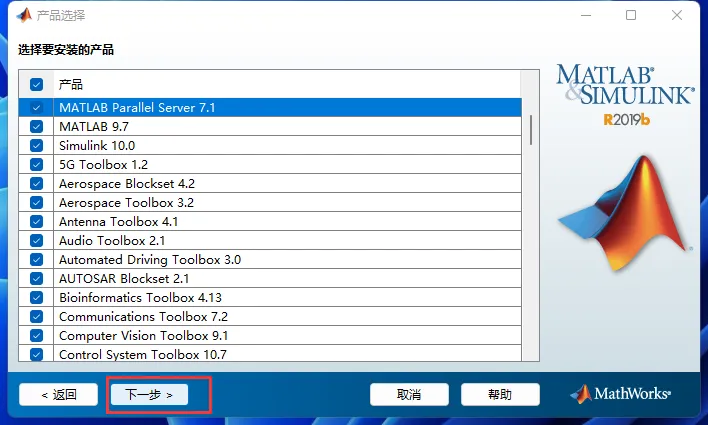Click the 产品 column header
Image resolution: width=708 pixels, height=425 pixels.
pyautogui.click(x=287, y=84)
